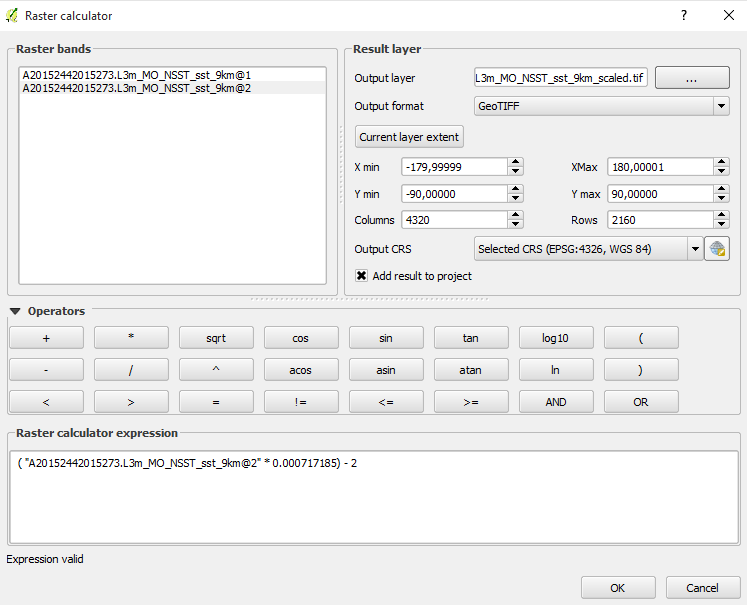Click the Current layer extent button

pos(409,137)
